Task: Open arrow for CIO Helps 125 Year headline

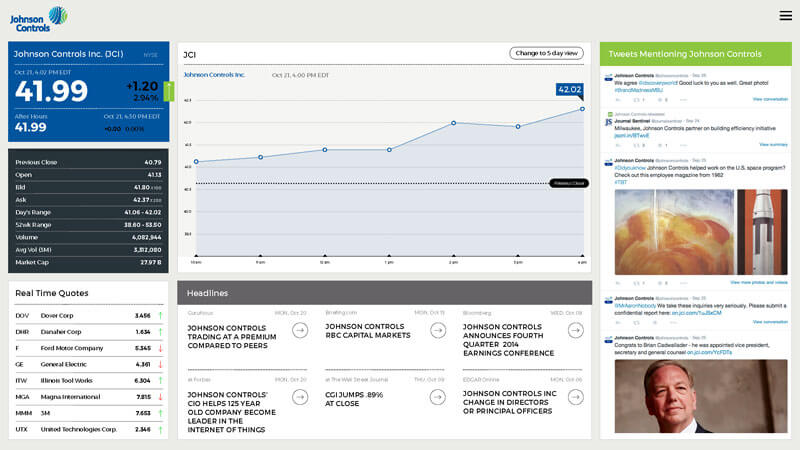Action: (x=300, y=397)
